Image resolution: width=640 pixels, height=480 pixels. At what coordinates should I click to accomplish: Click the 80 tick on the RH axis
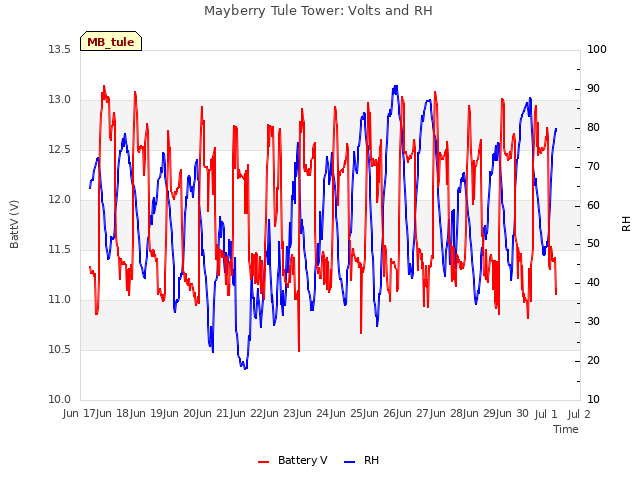tap(593, 128)
